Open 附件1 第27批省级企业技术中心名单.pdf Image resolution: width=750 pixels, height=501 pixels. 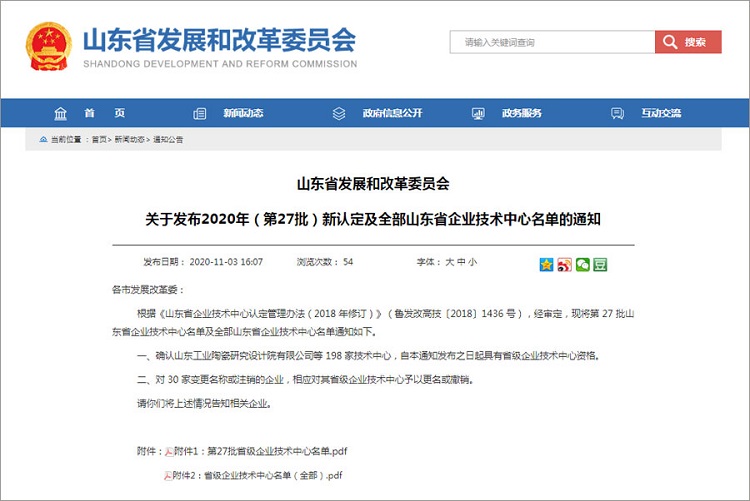coord(261,451)
